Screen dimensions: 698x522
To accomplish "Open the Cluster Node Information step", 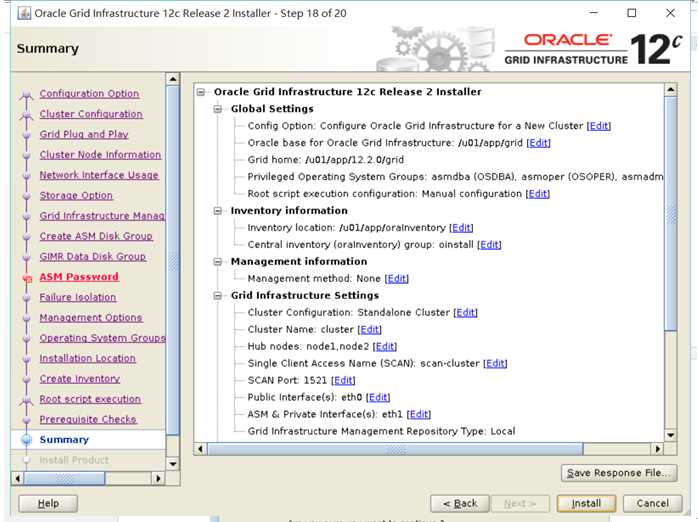I will (100, 155).
